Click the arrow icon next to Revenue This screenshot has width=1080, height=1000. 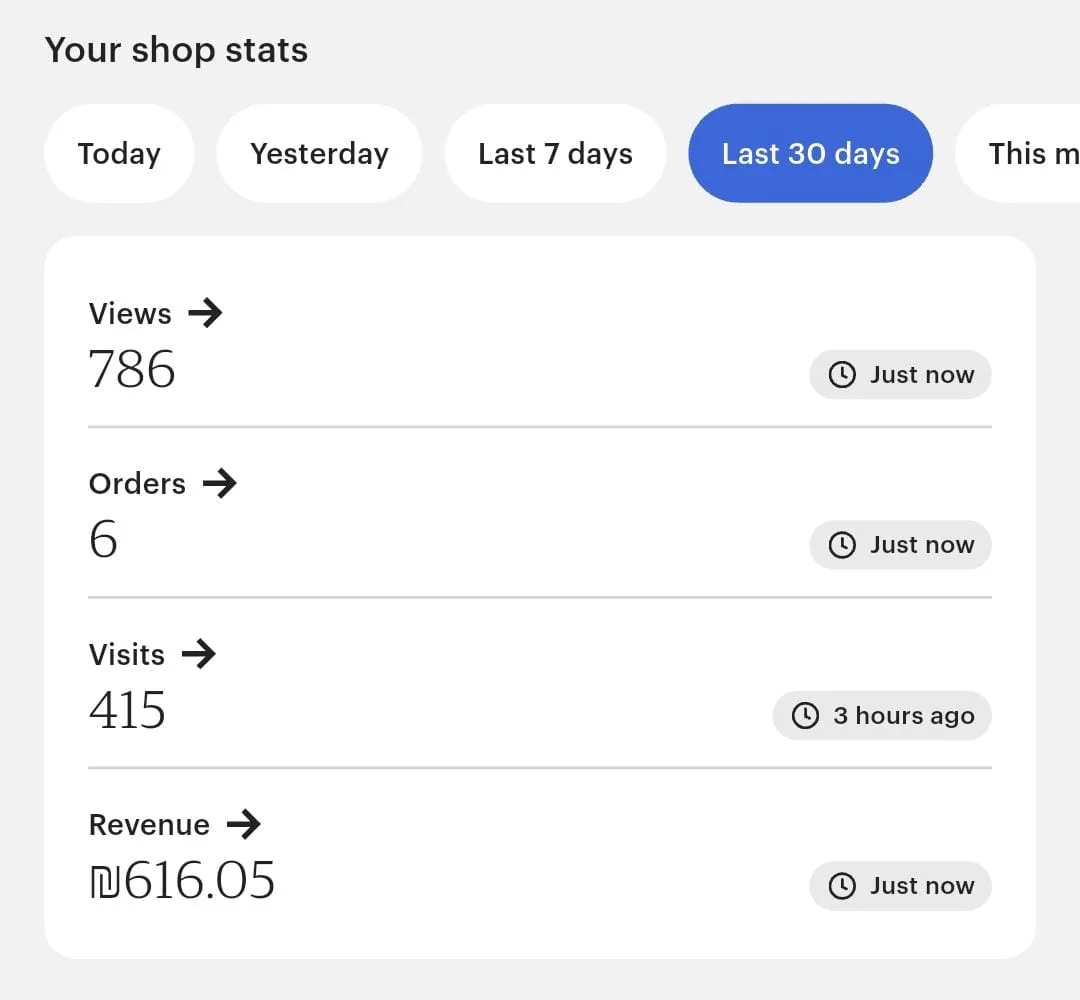pos(243,825)
